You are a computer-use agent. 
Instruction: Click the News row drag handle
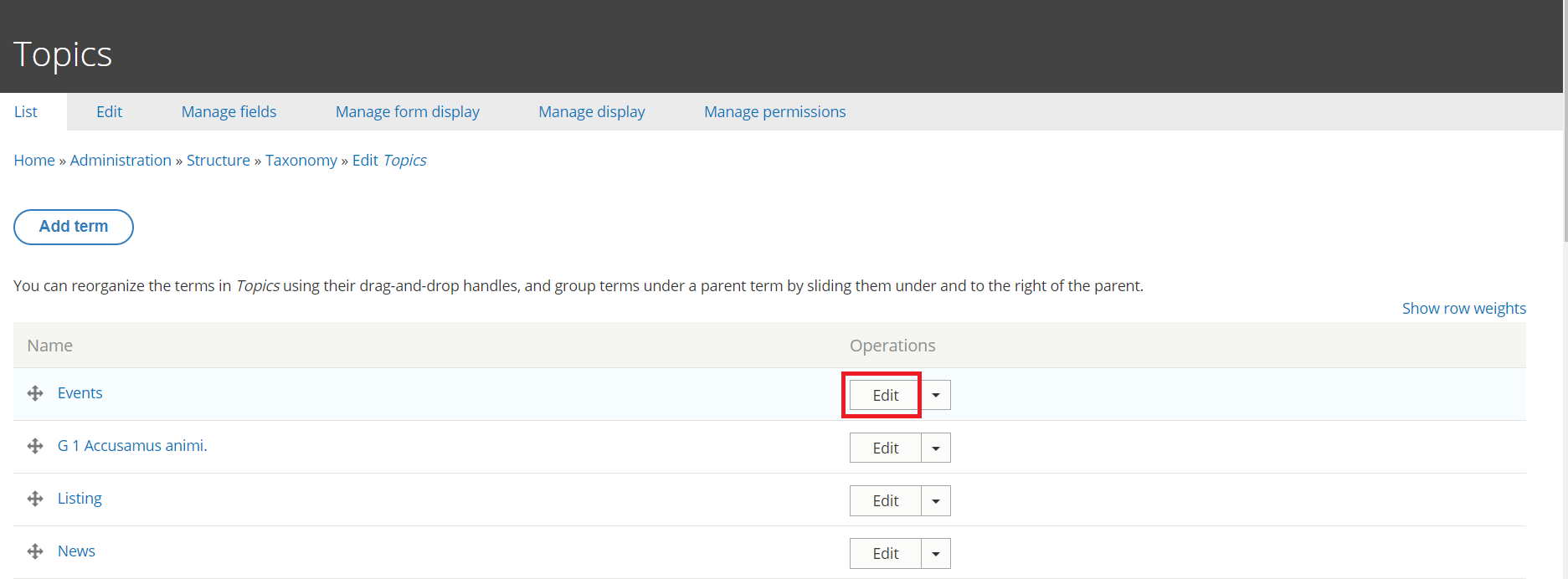[x=35, y=551]
